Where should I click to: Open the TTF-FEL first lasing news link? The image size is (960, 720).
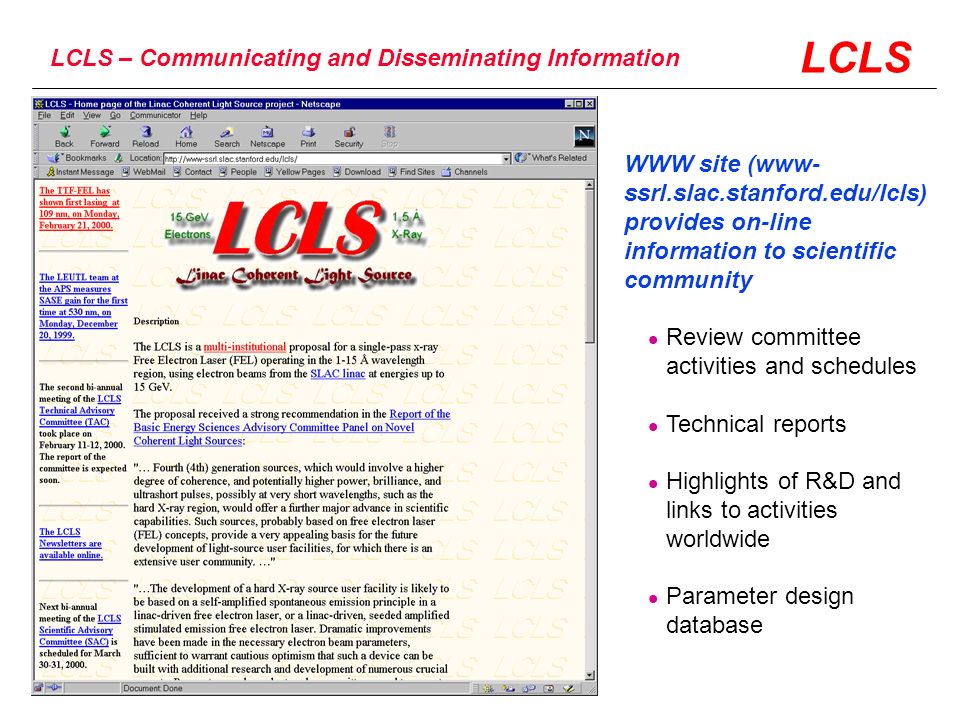[79, 208]
